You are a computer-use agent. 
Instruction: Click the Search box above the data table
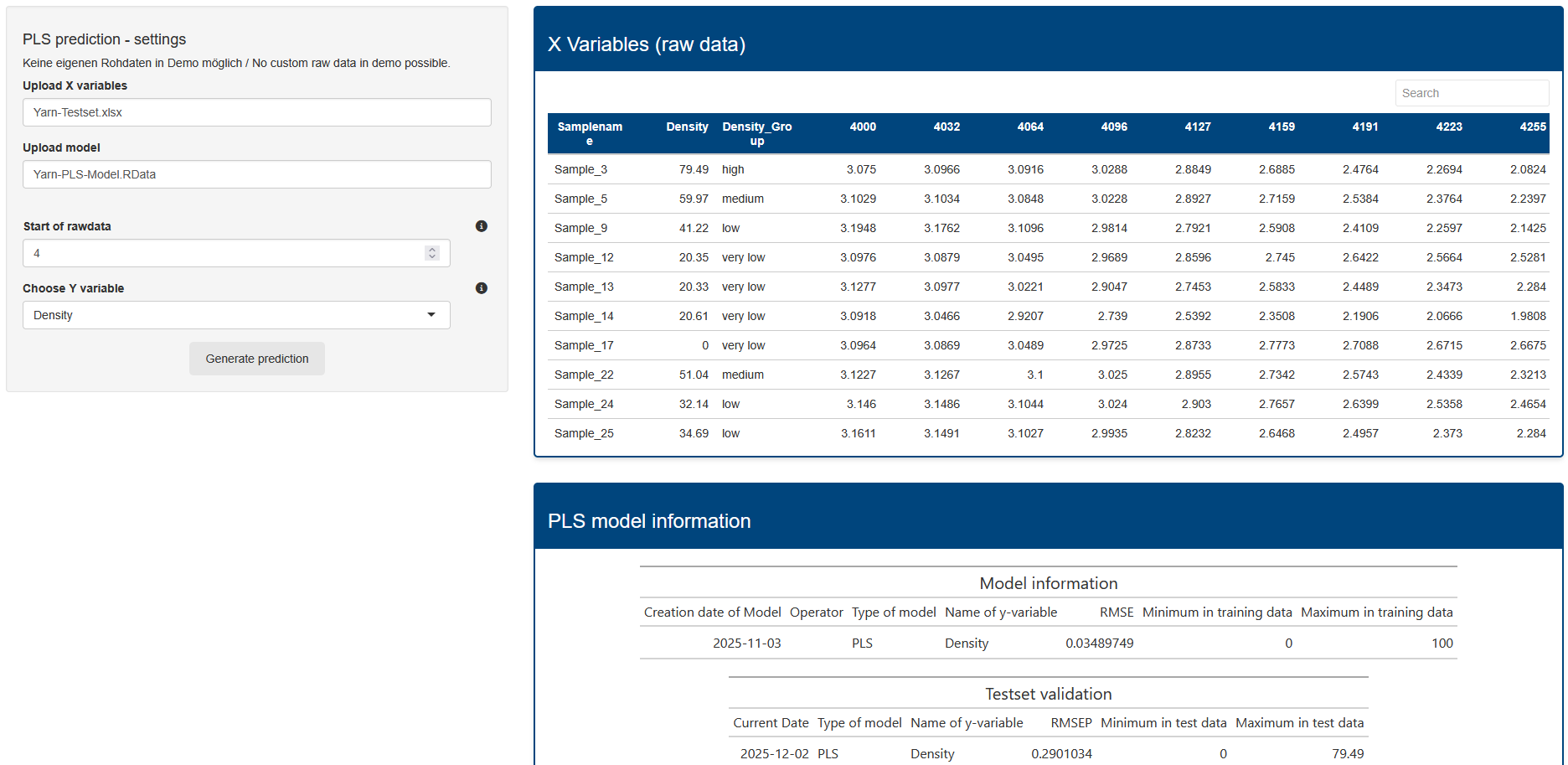click(1472, 93)
